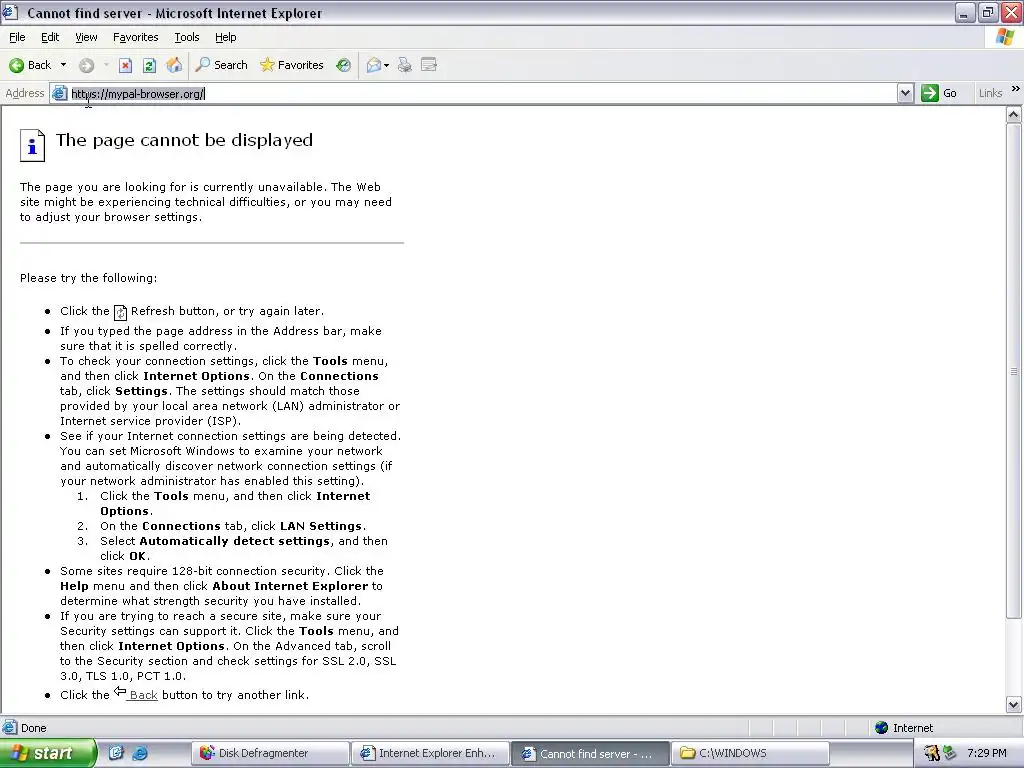Click the Go button
This screenshot has height=768, width=1024.
click(x=939, y=93)
